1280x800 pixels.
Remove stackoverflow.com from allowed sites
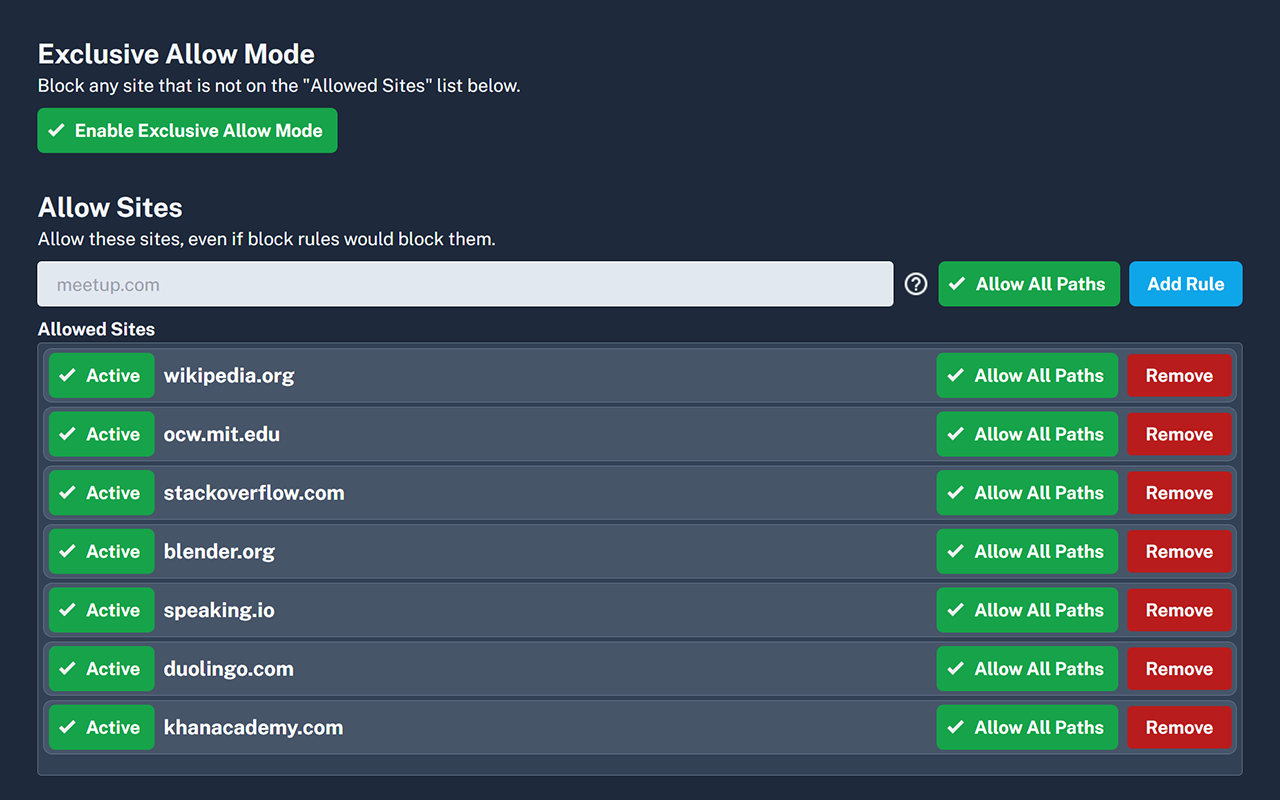pyautogui.click(x=1180, y=493)
